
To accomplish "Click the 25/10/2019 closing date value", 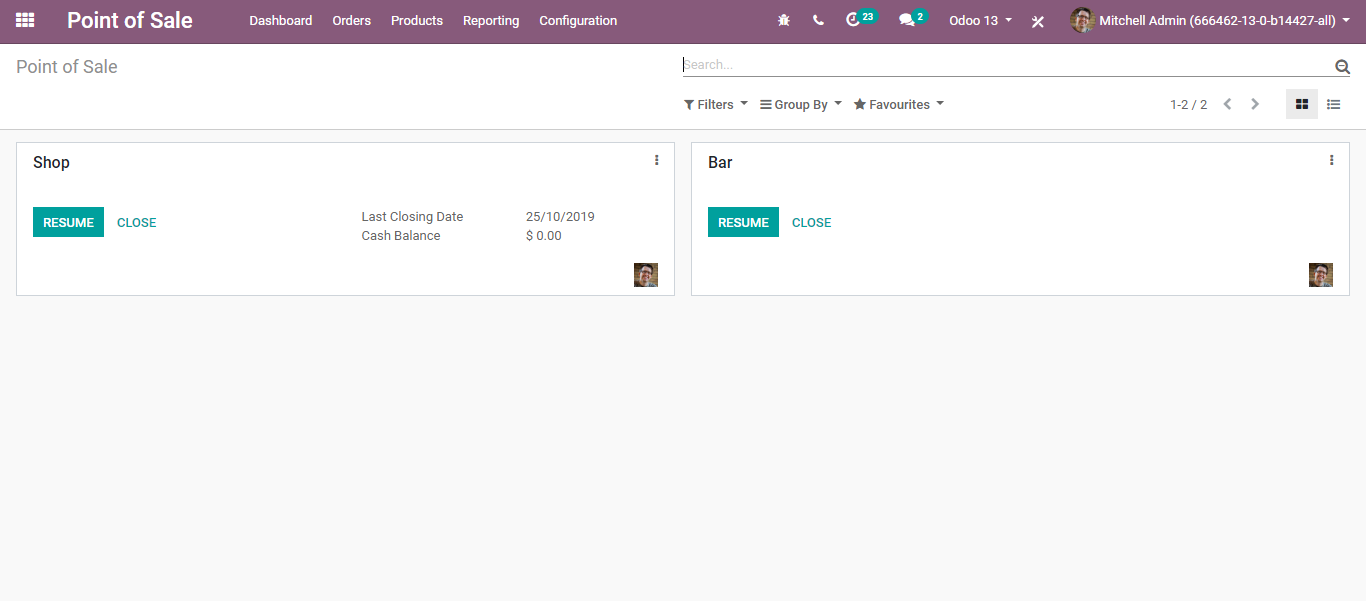I will pos(560,216).
